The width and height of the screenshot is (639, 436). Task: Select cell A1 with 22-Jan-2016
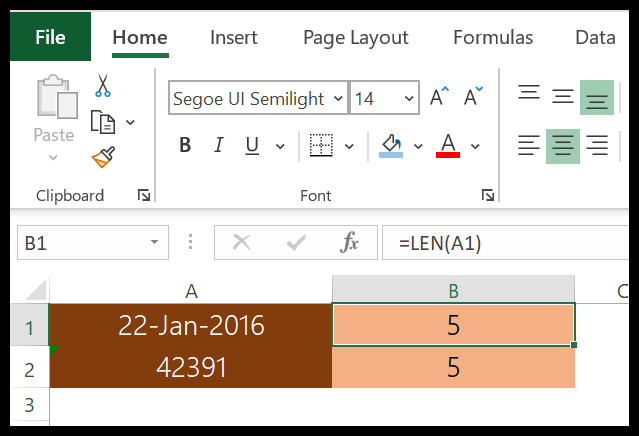click(191, 325)
